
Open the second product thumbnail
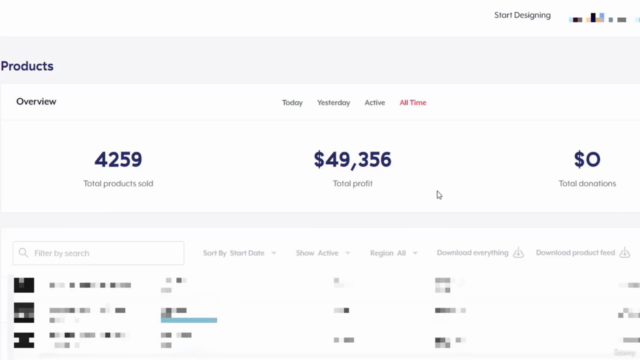coord(24,313)
